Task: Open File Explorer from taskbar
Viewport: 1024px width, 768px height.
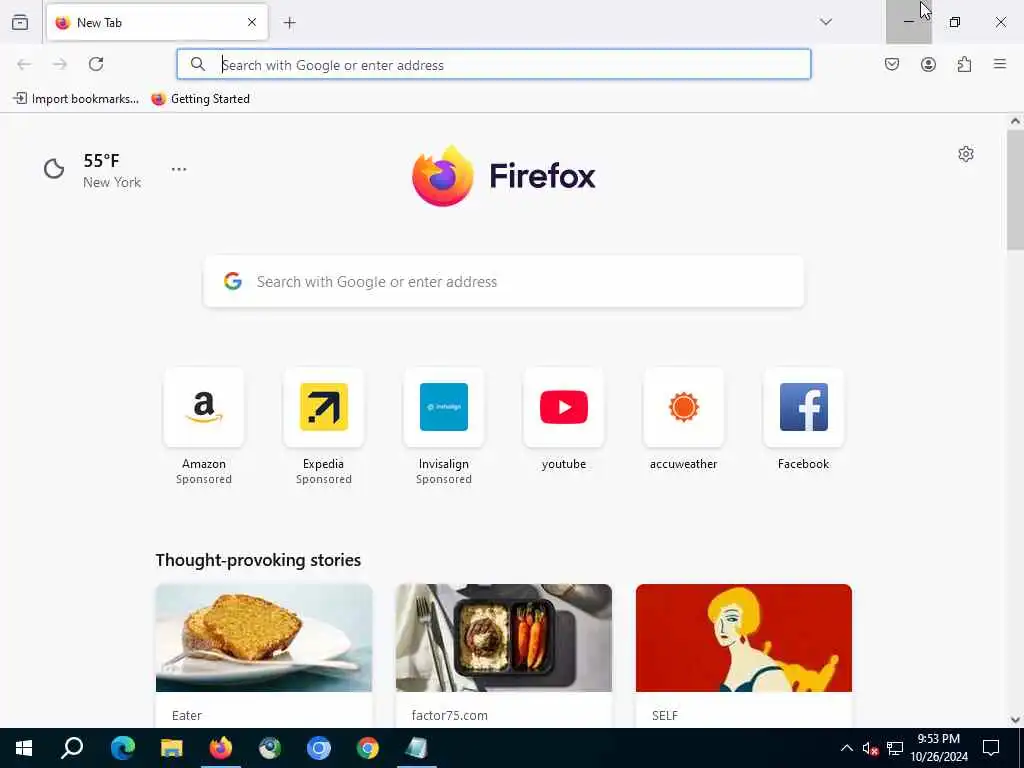Action: pyautogui.click(x=172, y=748)
